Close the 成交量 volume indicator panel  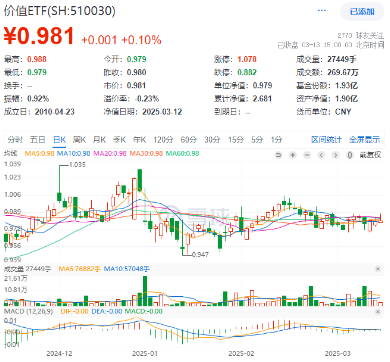pyautogui.click(x=378, y=269)
